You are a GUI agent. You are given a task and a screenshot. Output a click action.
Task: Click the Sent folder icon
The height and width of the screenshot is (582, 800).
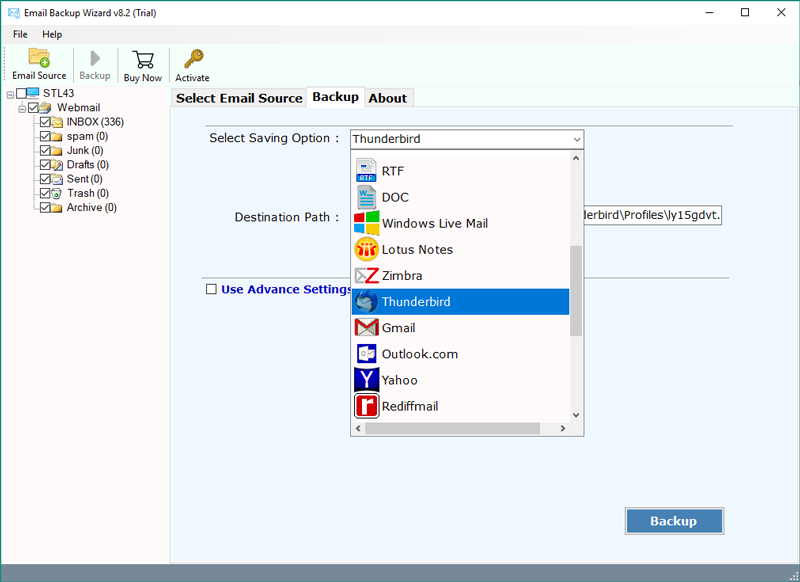(57, 179)
